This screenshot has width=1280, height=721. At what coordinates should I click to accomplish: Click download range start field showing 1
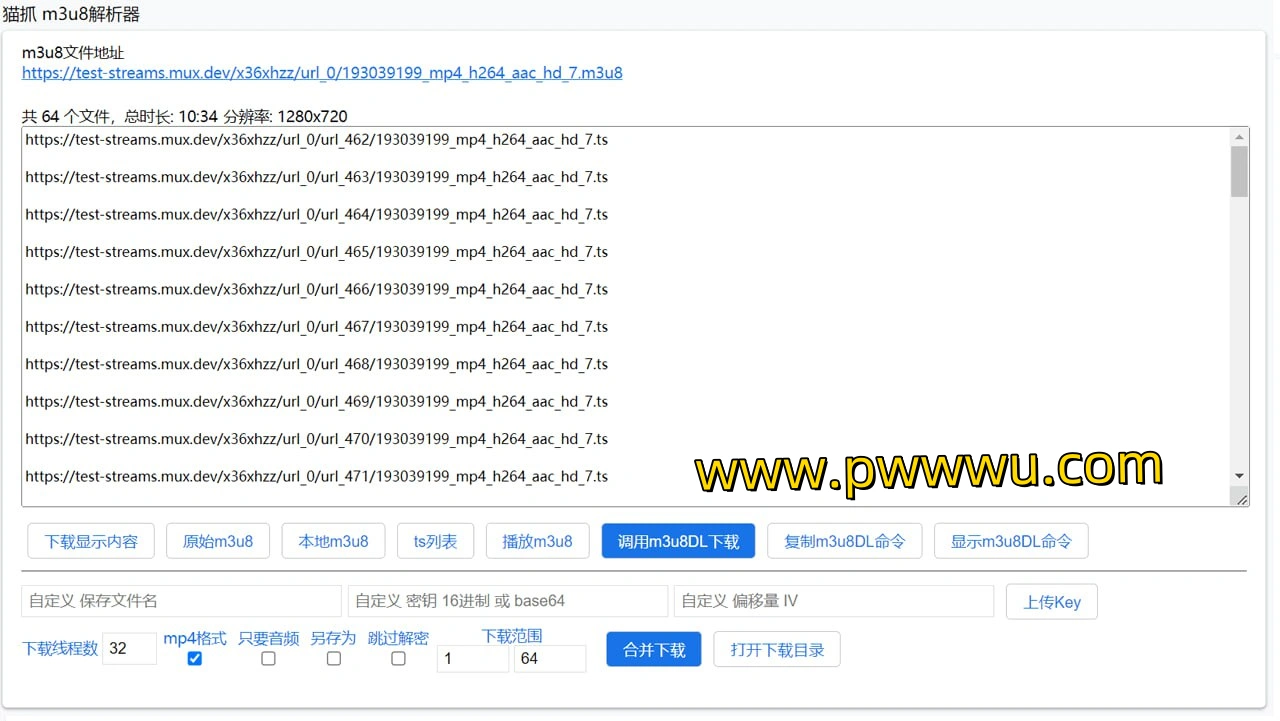point(473,658)
